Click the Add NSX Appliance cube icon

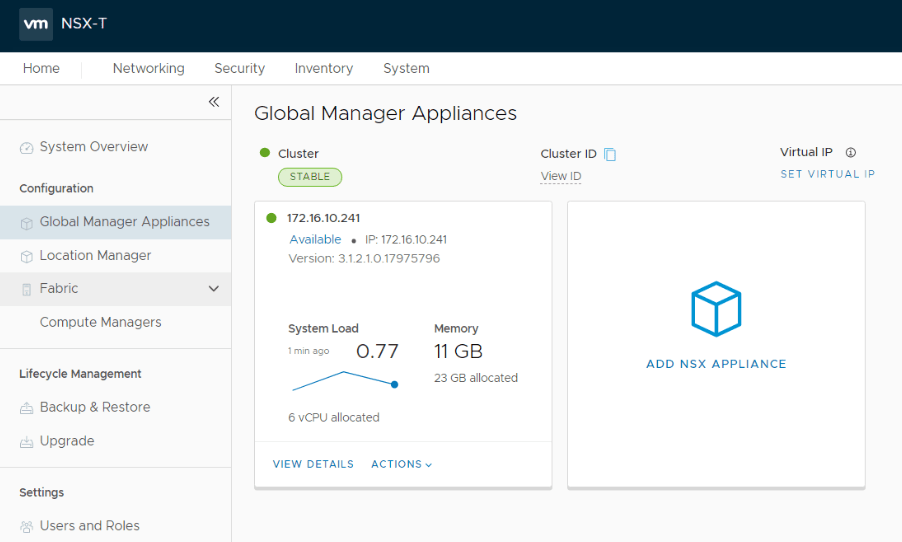point(716,309)
